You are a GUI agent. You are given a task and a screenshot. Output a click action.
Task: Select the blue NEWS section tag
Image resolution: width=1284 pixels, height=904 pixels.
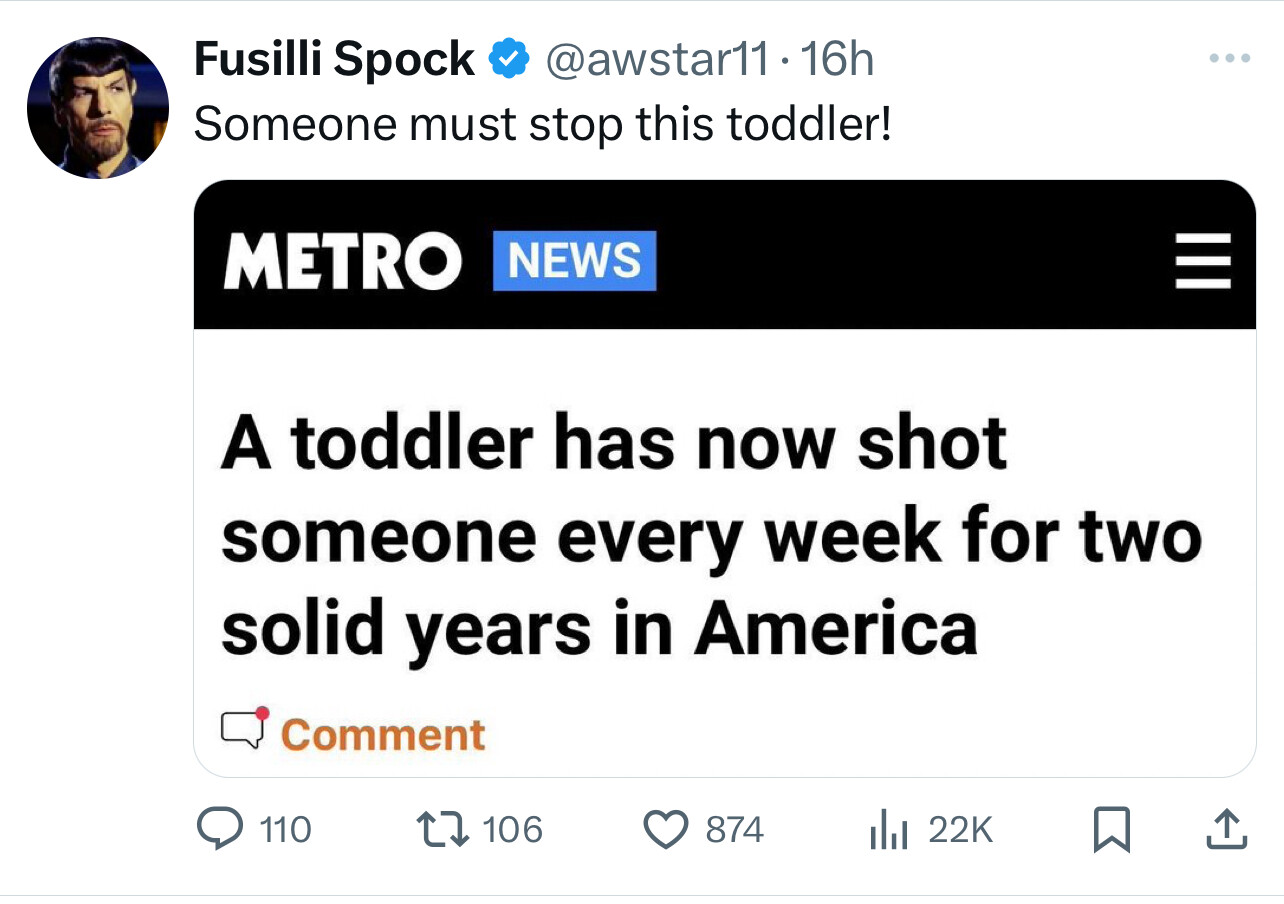tap(575, 260)
